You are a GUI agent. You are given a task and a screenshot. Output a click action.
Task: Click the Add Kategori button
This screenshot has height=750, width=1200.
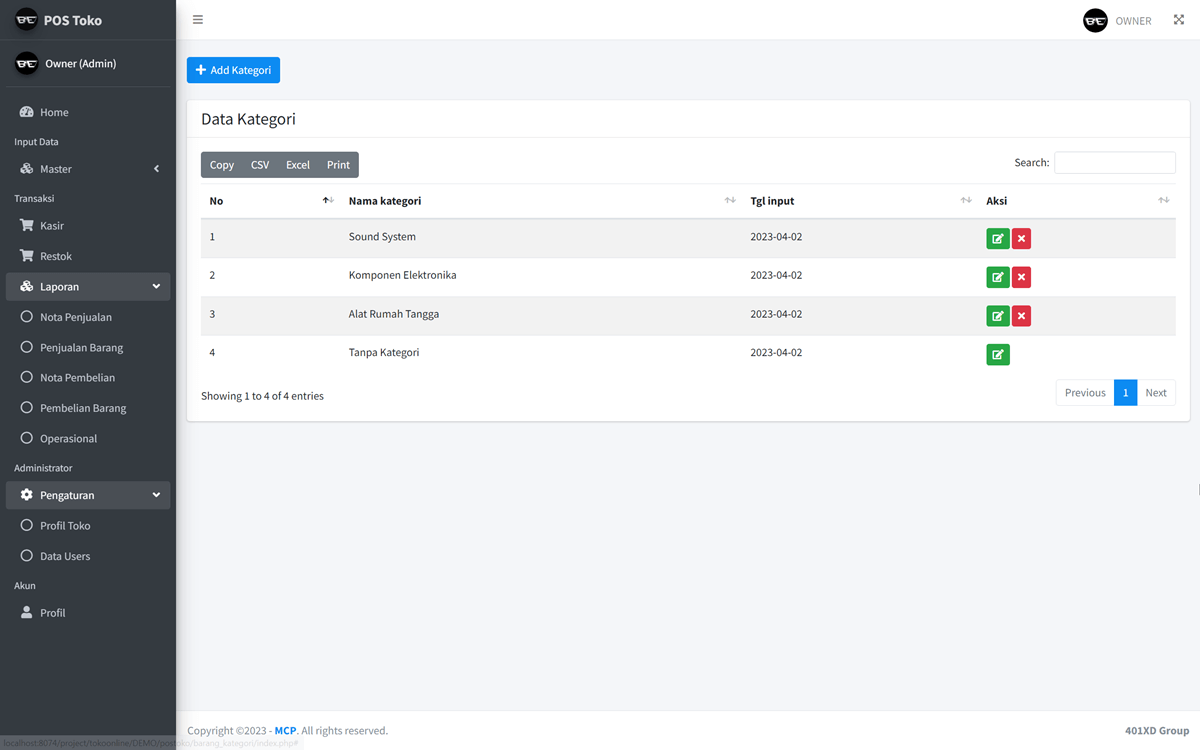[x=233, y=70]
